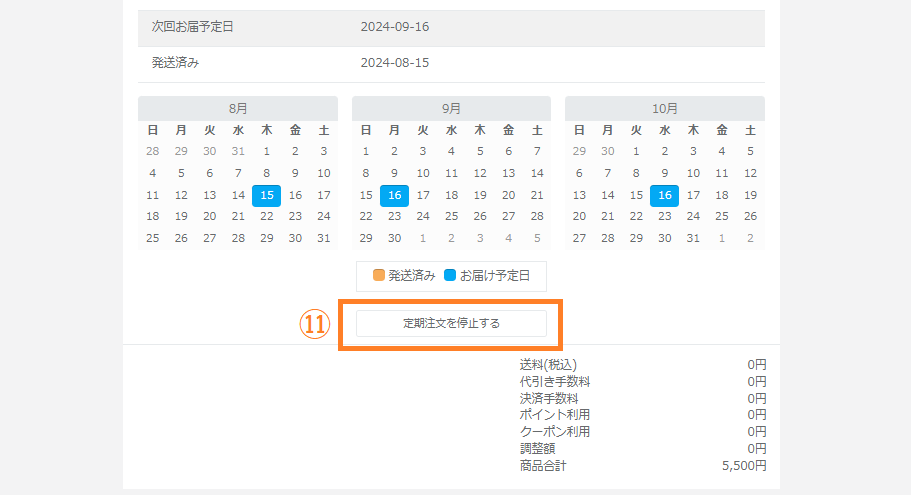The height and width of the screenshot is (495, 911).
Task: Click the 8月 month header
Action: tap(238, 108)
